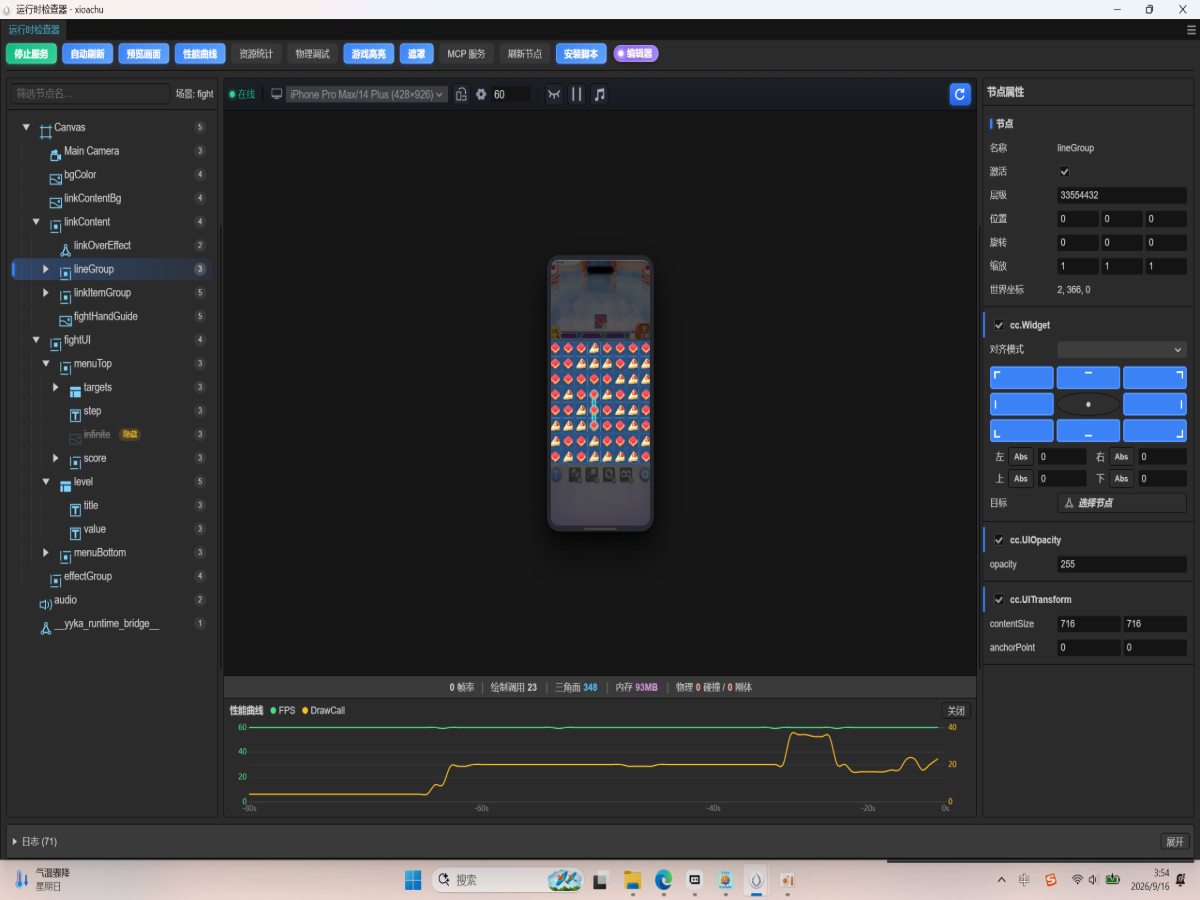This screenshot has height=900, width=1200.
Task: Open the device resolution dropdown
Action: (x=367, y=94)
